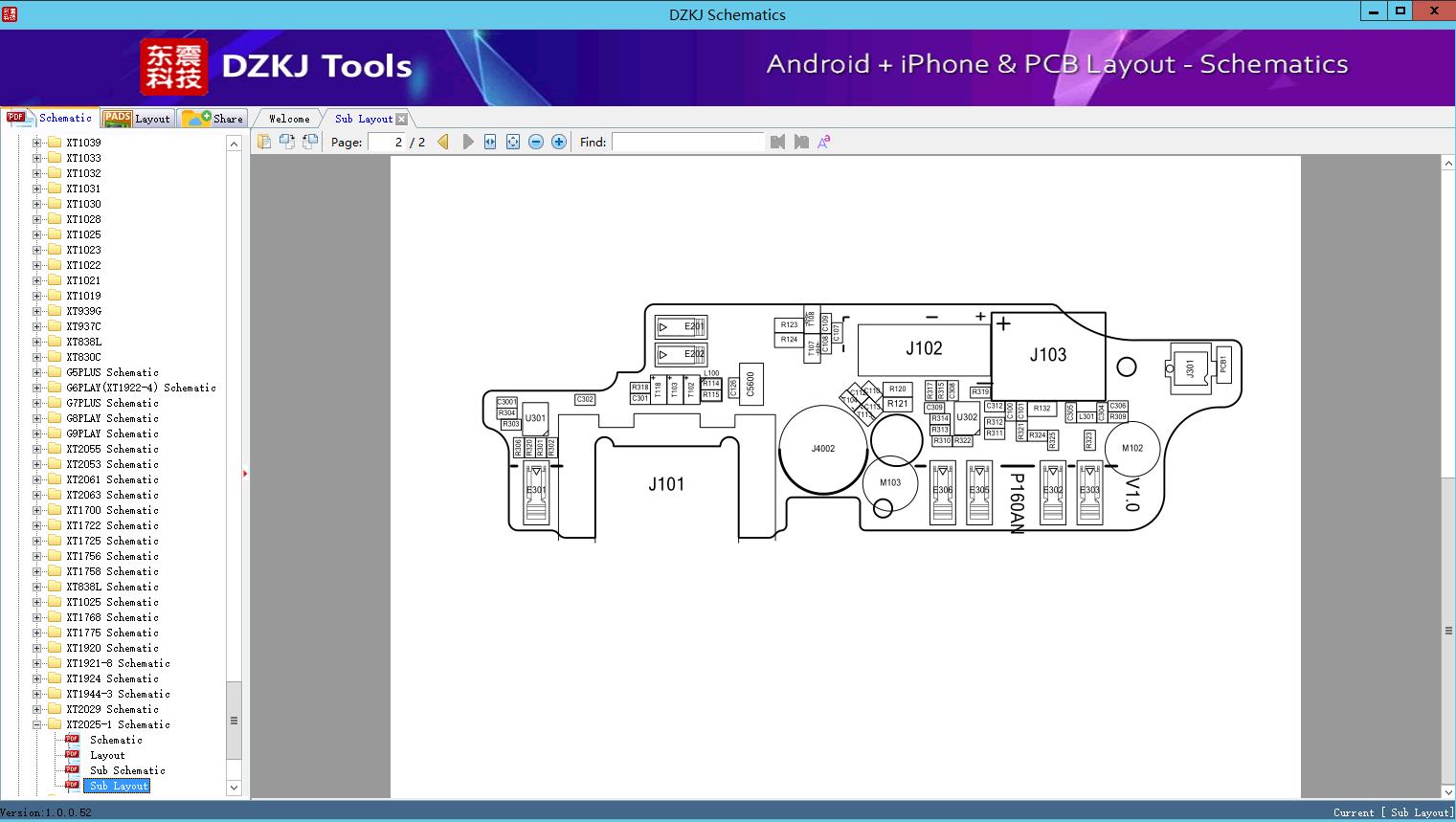Screen dimensions: 1456x822
Task: Click the fit width icon
Action: click(490, 142)
